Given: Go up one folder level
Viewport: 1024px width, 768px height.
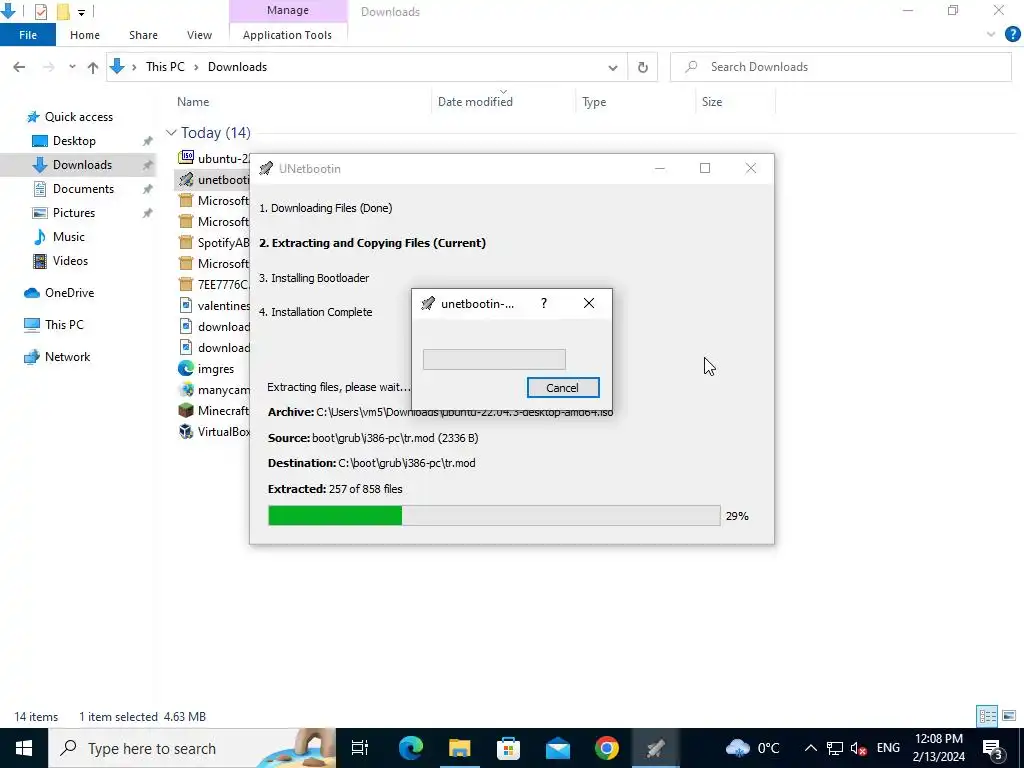Looking at the screenshot, I should [x=93, y=67].
